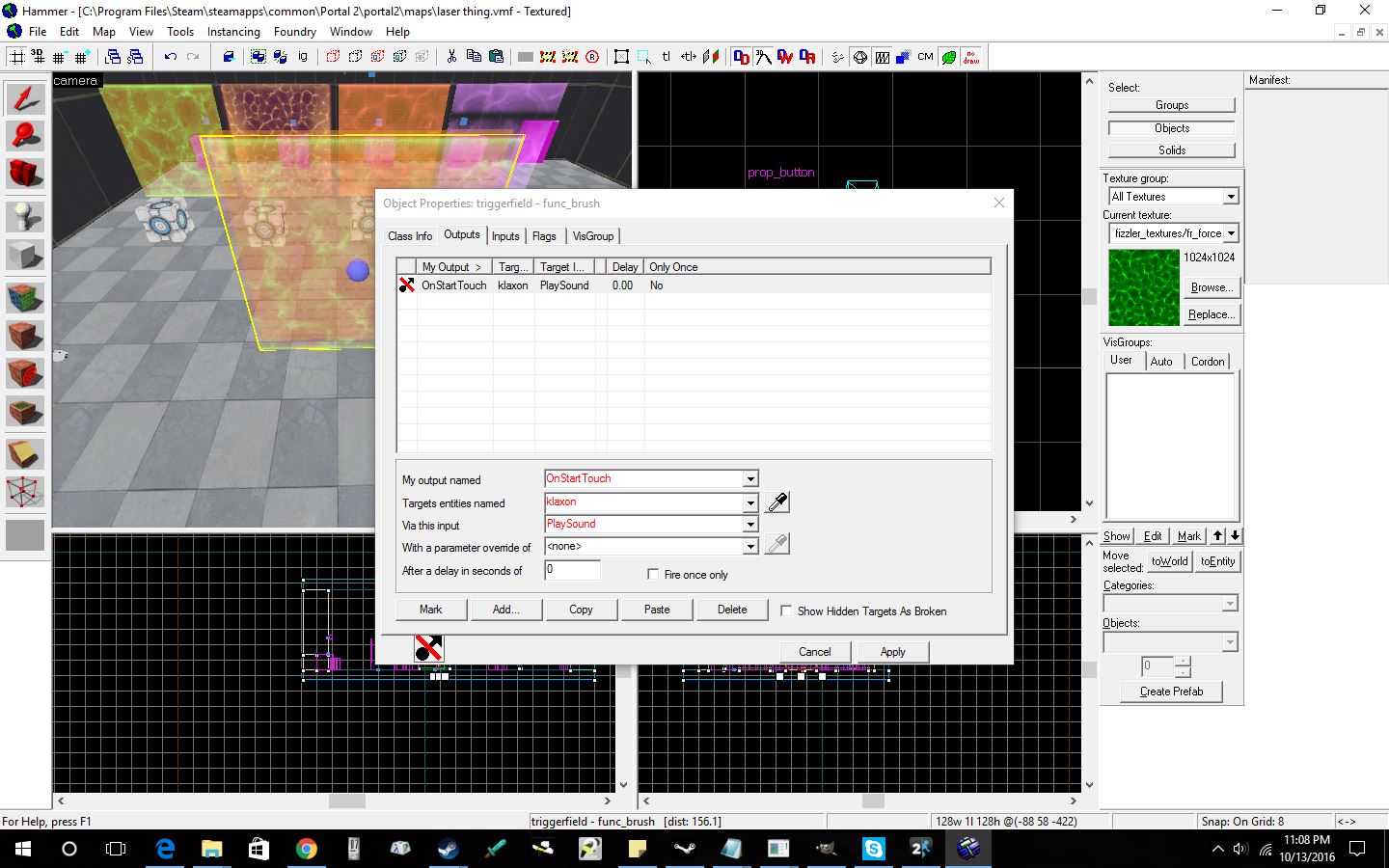Choose the Apply Current Texture tool

point(25,336)
